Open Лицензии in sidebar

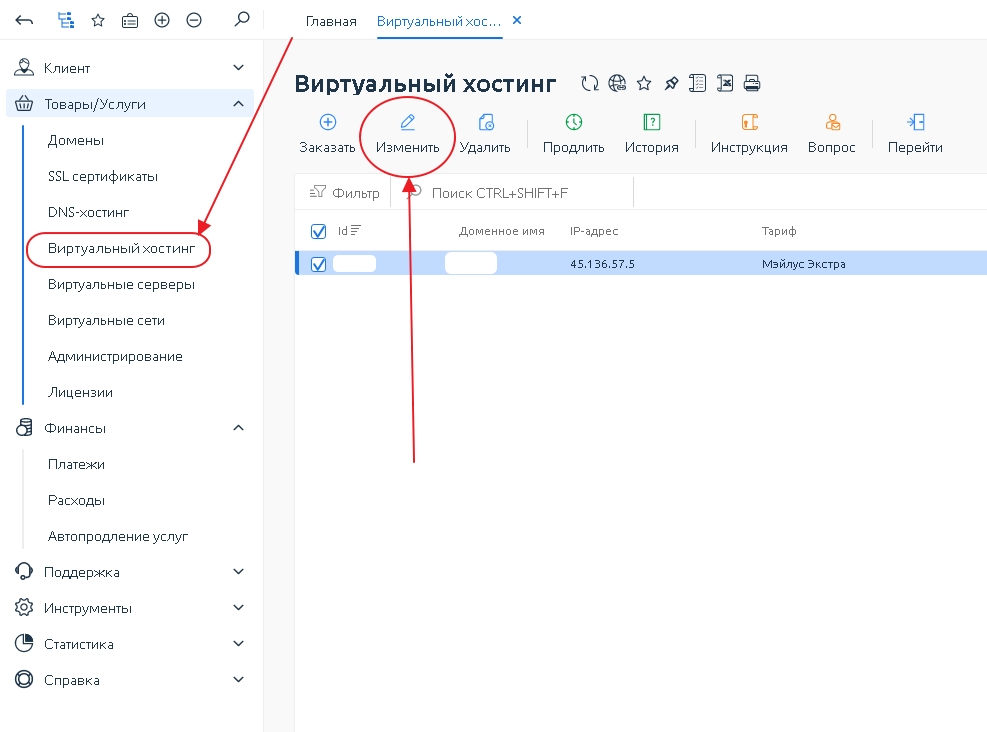(81, 392)
